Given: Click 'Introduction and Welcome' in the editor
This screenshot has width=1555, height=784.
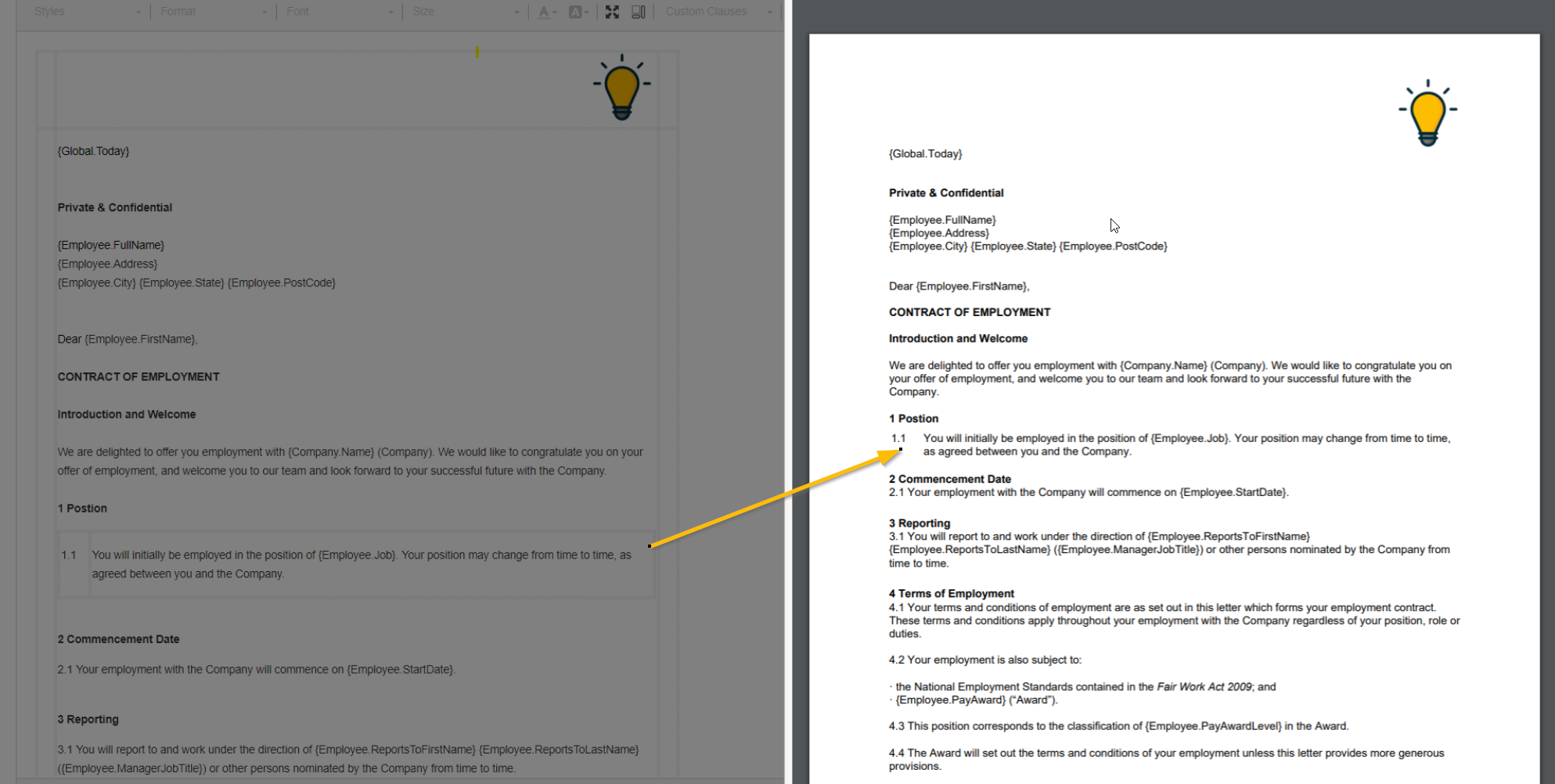Looking at the screenshot, I should point(127,414).
